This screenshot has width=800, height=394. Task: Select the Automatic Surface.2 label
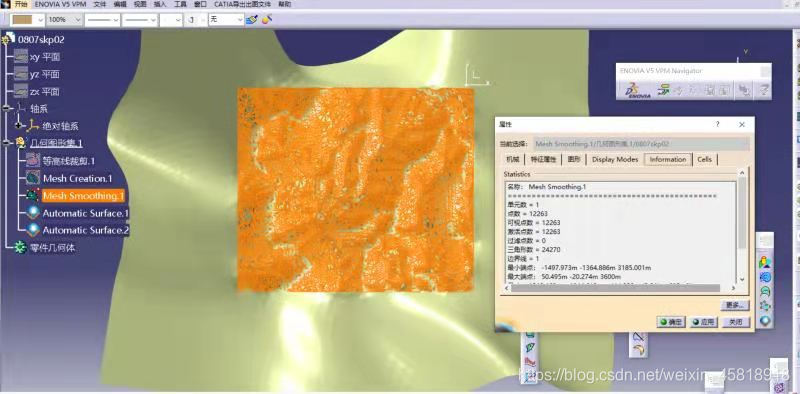point(86,231)
